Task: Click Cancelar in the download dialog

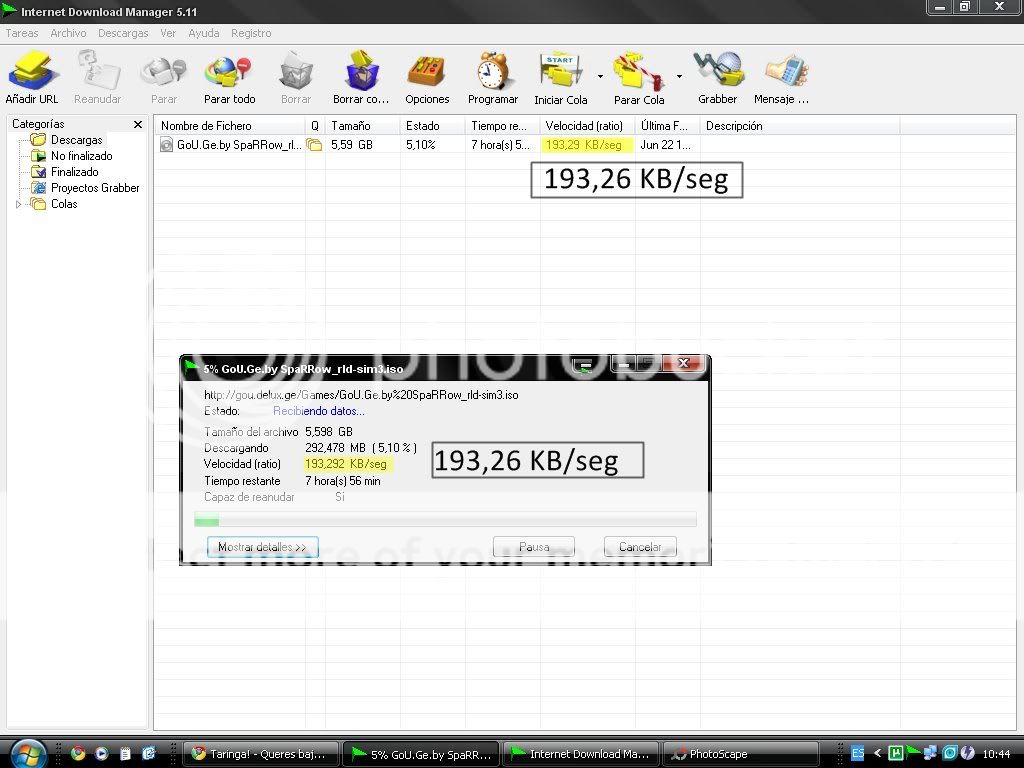Action: click(640, 547)
